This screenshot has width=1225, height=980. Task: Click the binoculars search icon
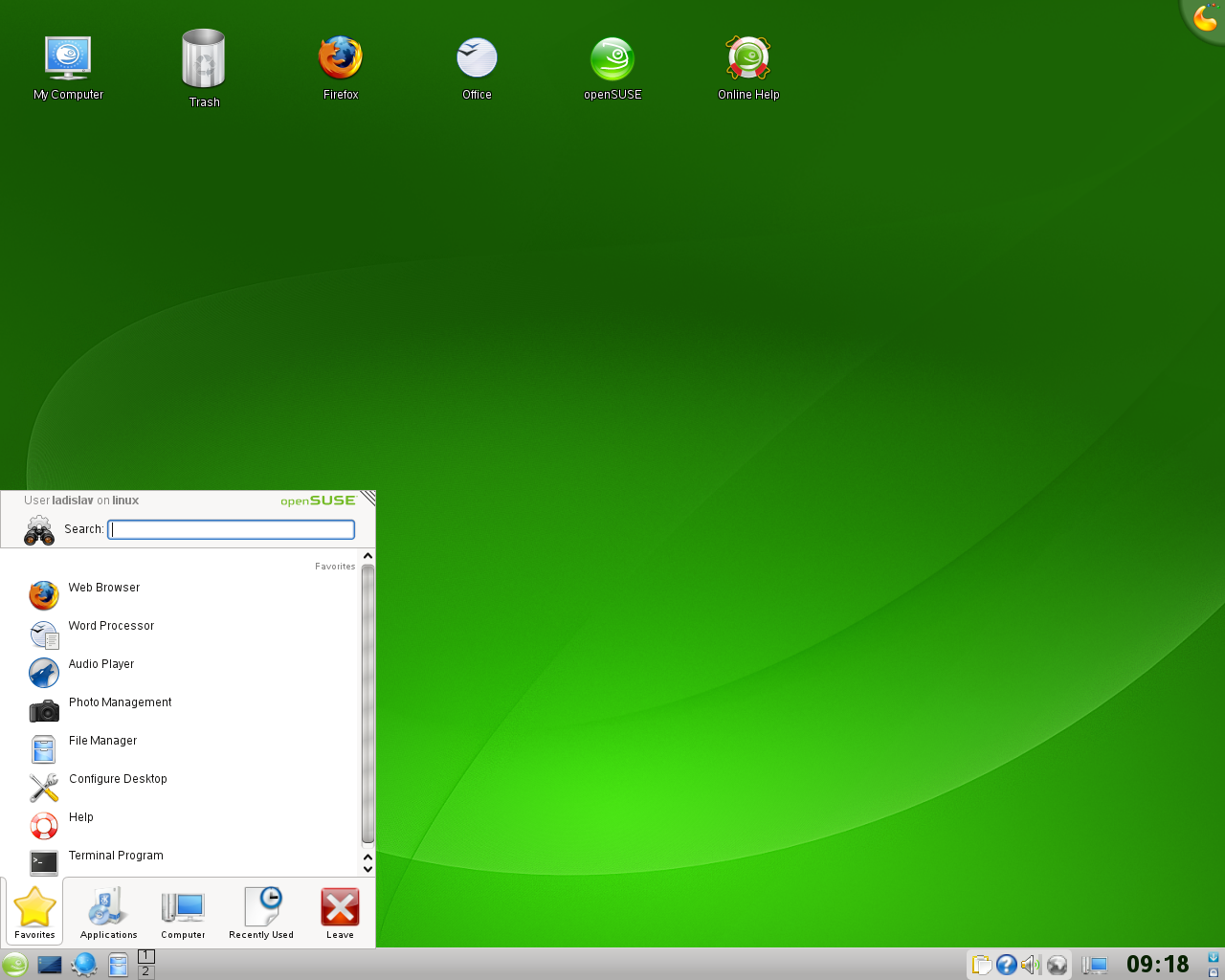39,530
